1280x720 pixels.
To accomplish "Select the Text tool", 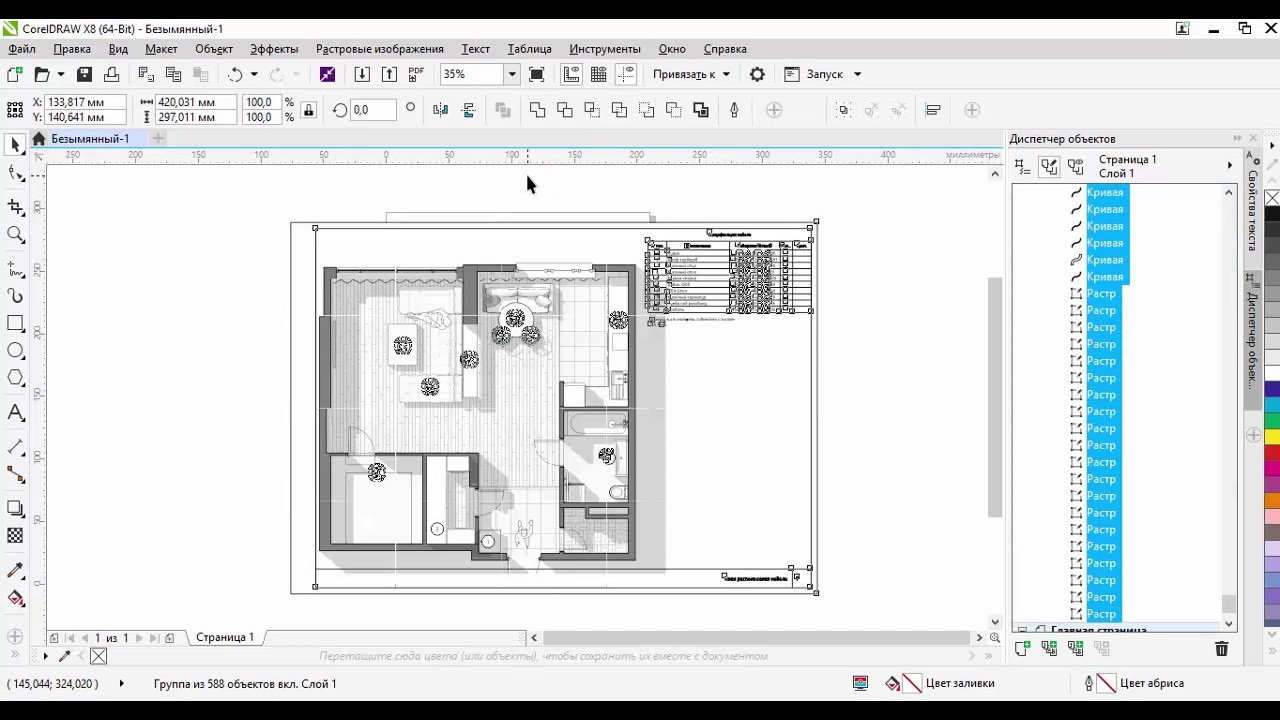I will 15,412.
